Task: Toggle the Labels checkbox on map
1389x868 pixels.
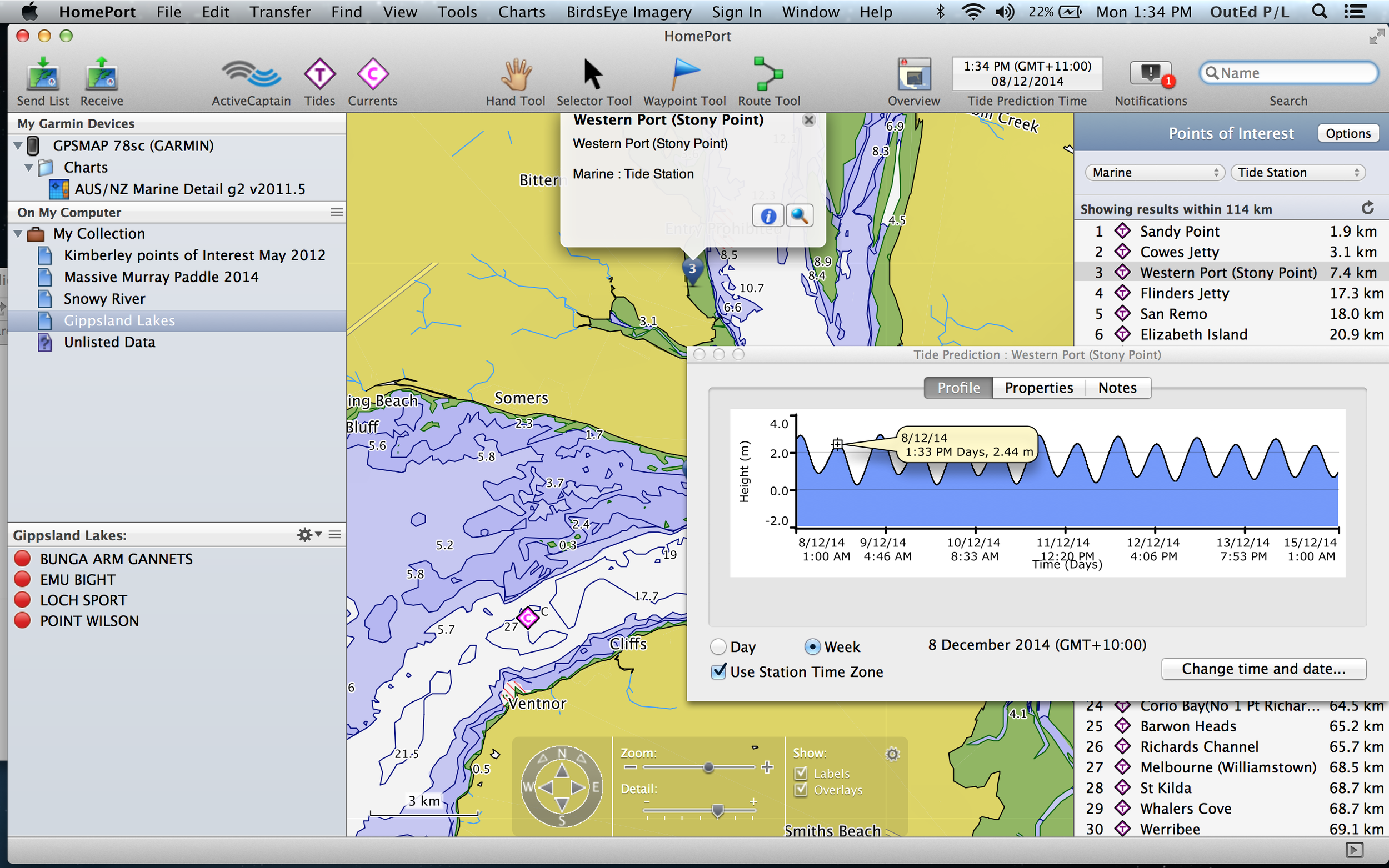Action: tap(801, 773)
